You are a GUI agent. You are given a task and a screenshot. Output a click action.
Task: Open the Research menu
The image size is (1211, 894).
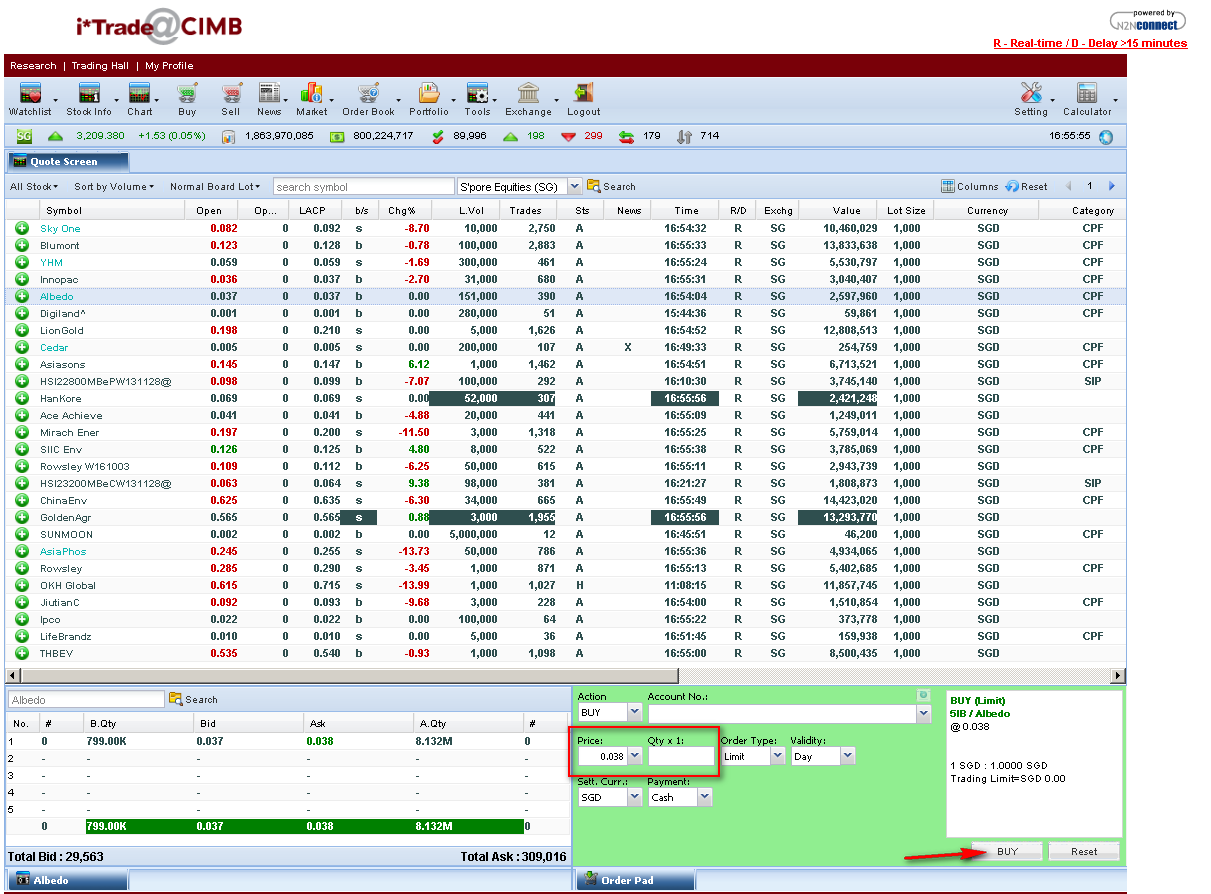pyautogui.click(x=33, y=66)
